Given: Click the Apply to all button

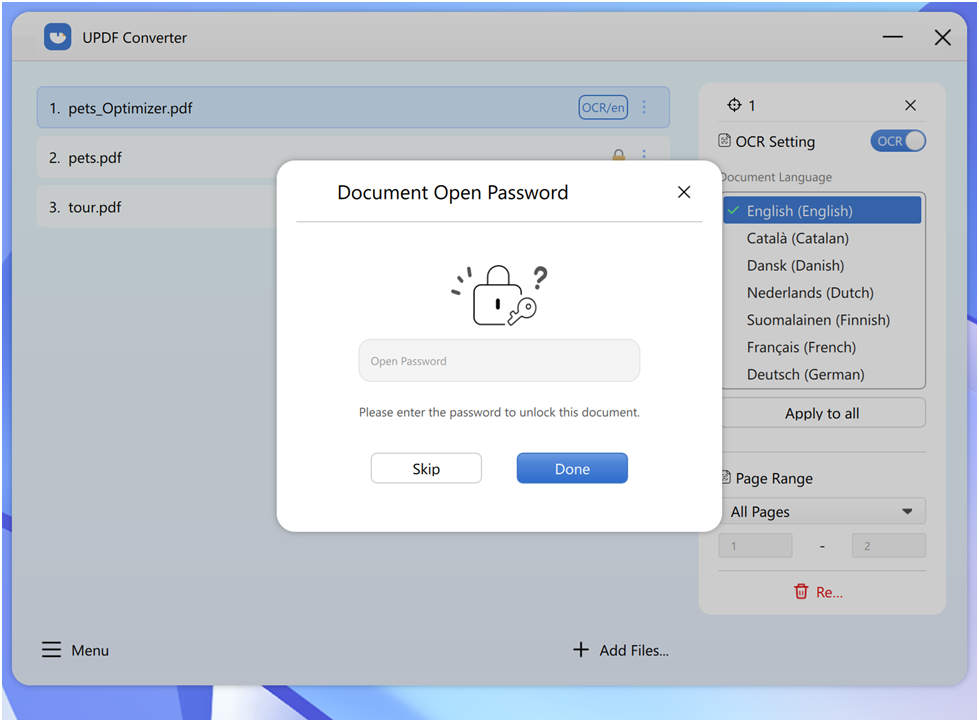Looking at the screenshot, I should 822,413.
